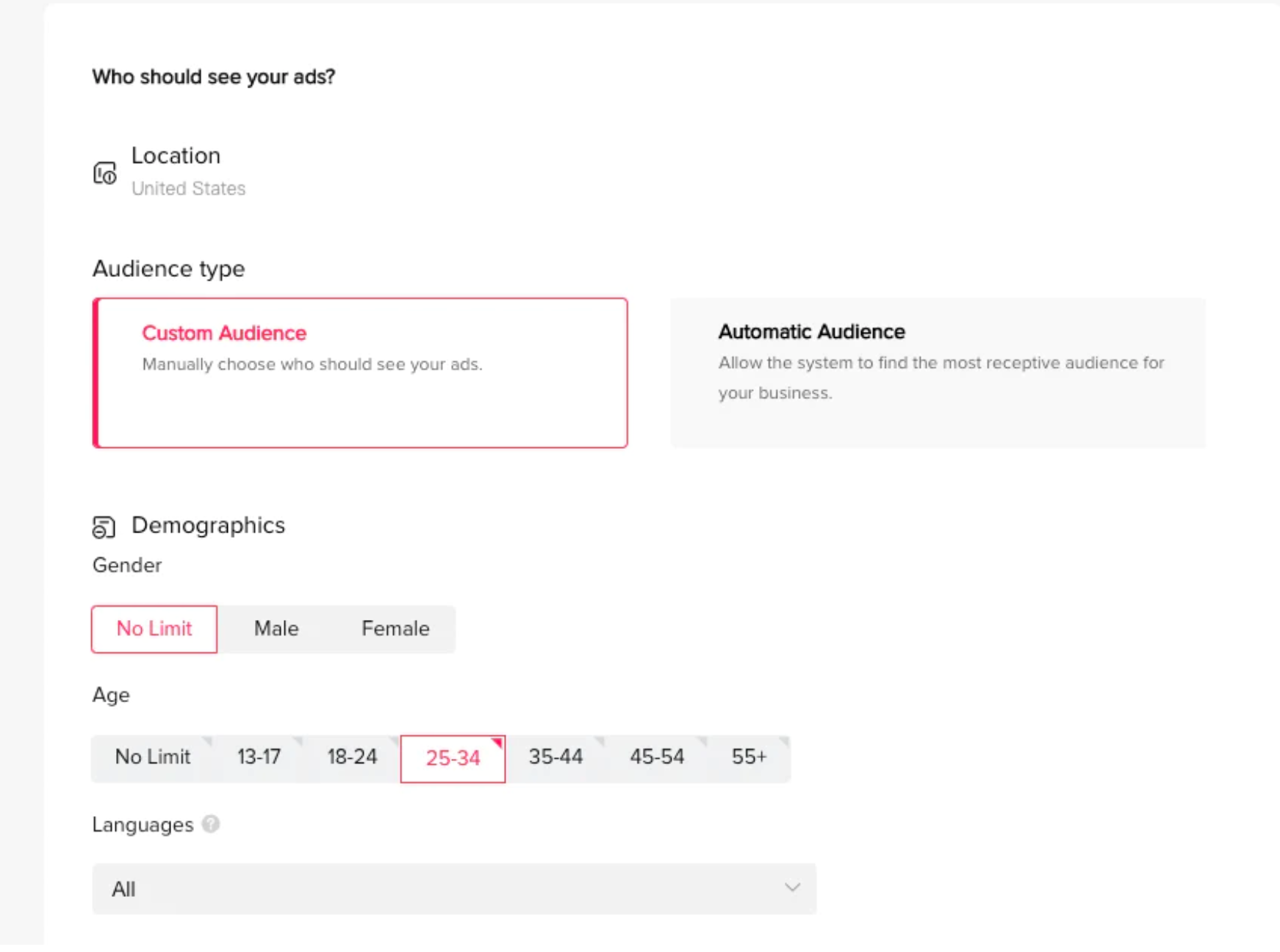
Task: Click the Demographics heading text
Action: [208, 525]
